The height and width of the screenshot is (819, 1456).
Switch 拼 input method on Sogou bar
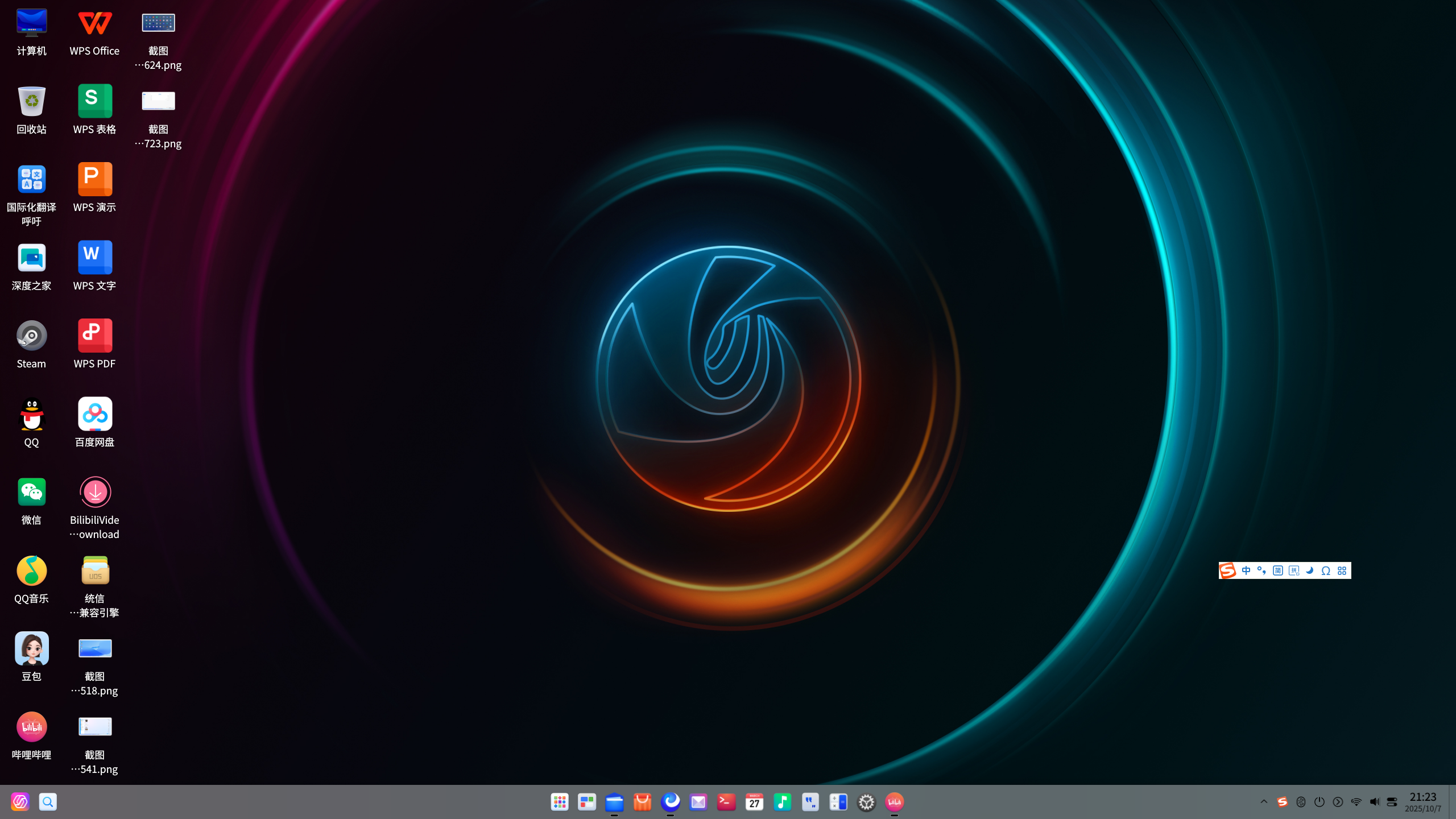(1294, 570)
